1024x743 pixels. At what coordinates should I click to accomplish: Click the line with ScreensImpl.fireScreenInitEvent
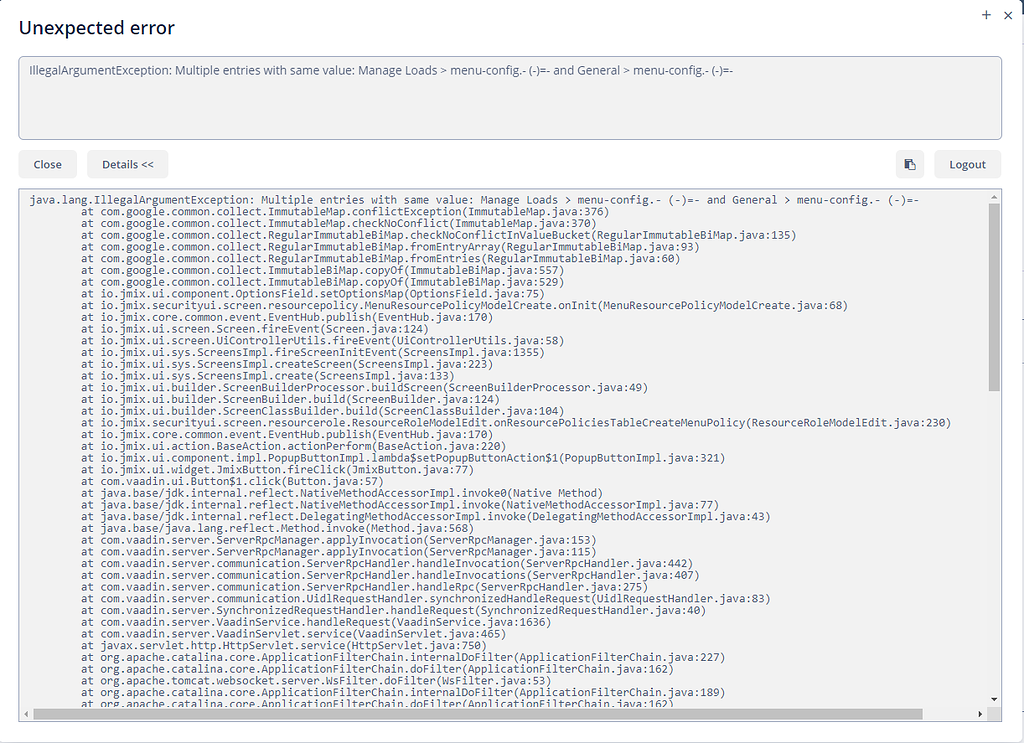pyautogui.click(x=313, y=353)
